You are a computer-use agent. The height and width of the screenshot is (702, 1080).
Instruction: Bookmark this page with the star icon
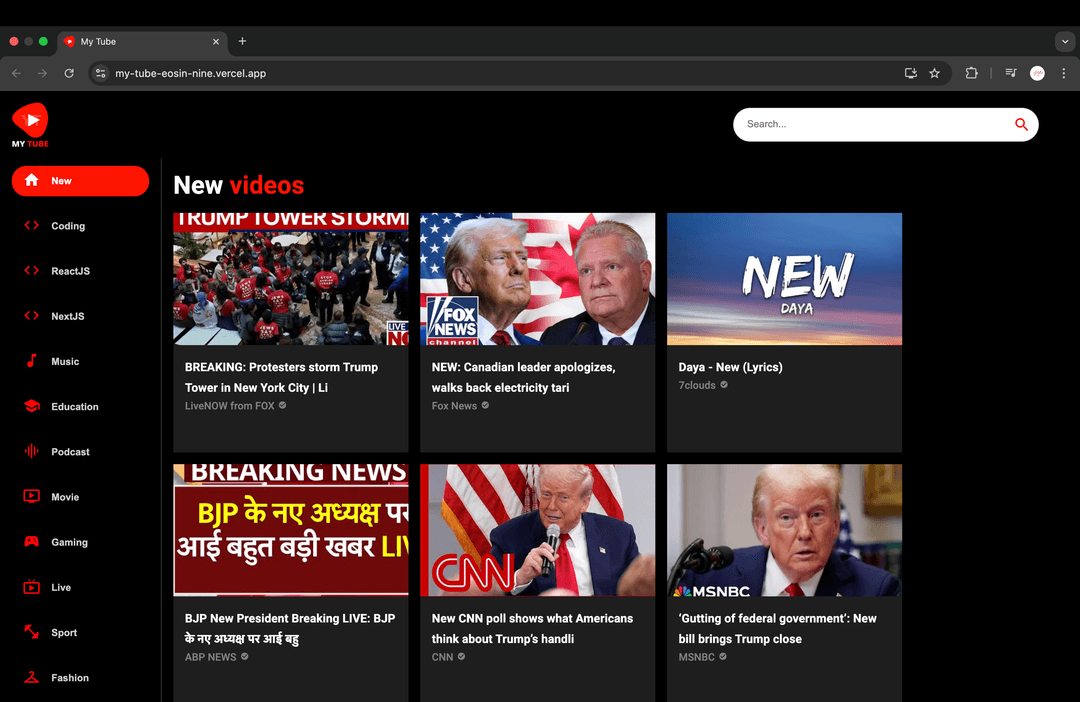click(935, 73)
